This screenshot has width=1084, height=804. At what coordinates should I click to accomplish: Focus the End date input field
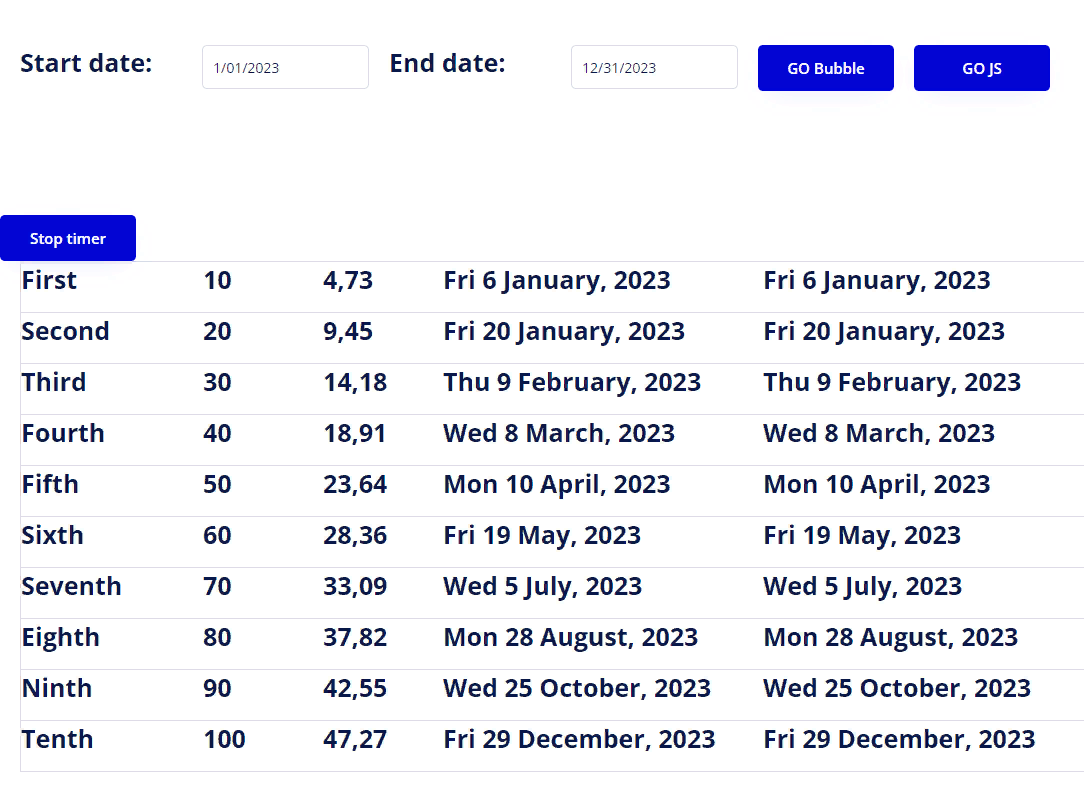(x=654, y=67)
